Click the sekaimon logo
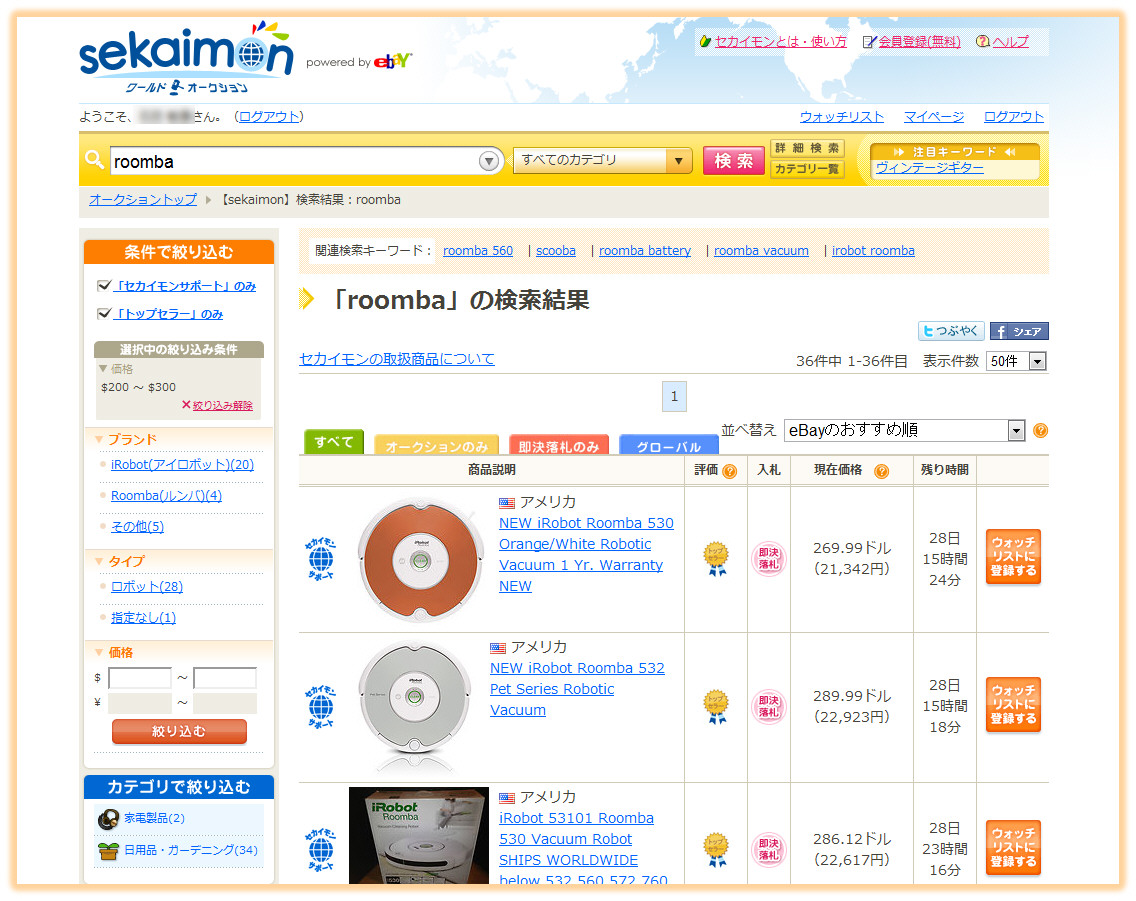 click(x=185, y=59)
